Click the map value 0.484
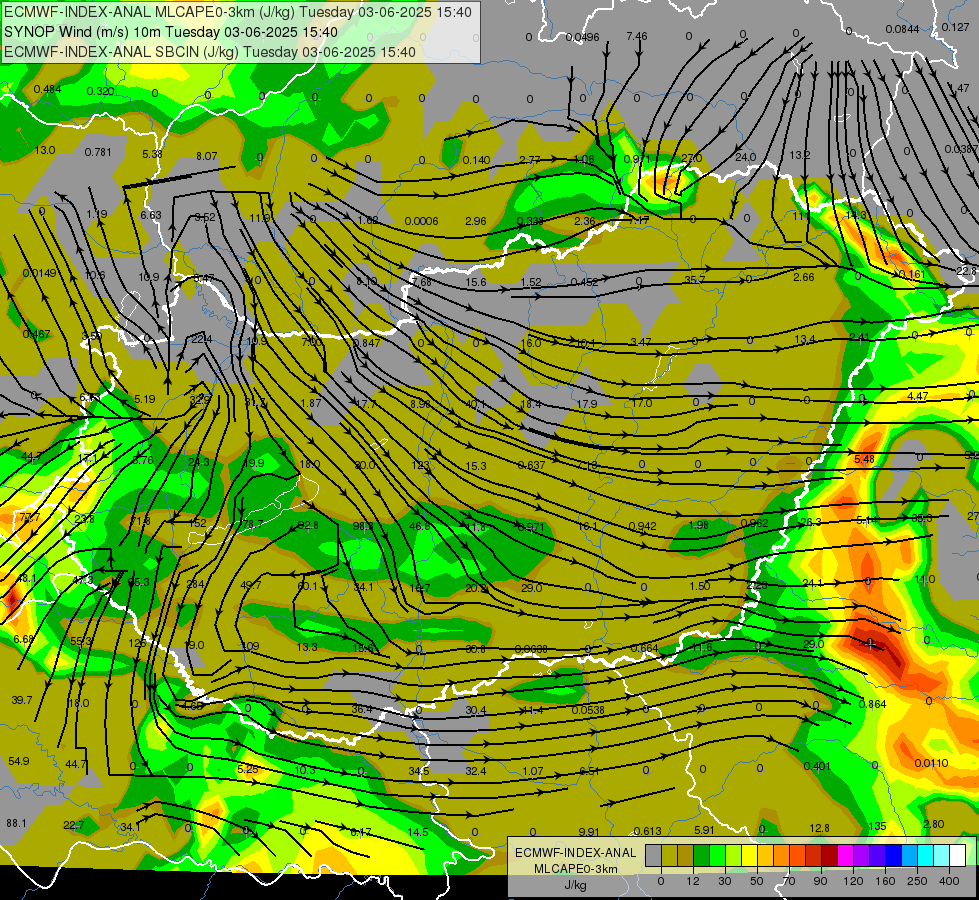This screenshot has width=979, height=900. tap(47, 89)
